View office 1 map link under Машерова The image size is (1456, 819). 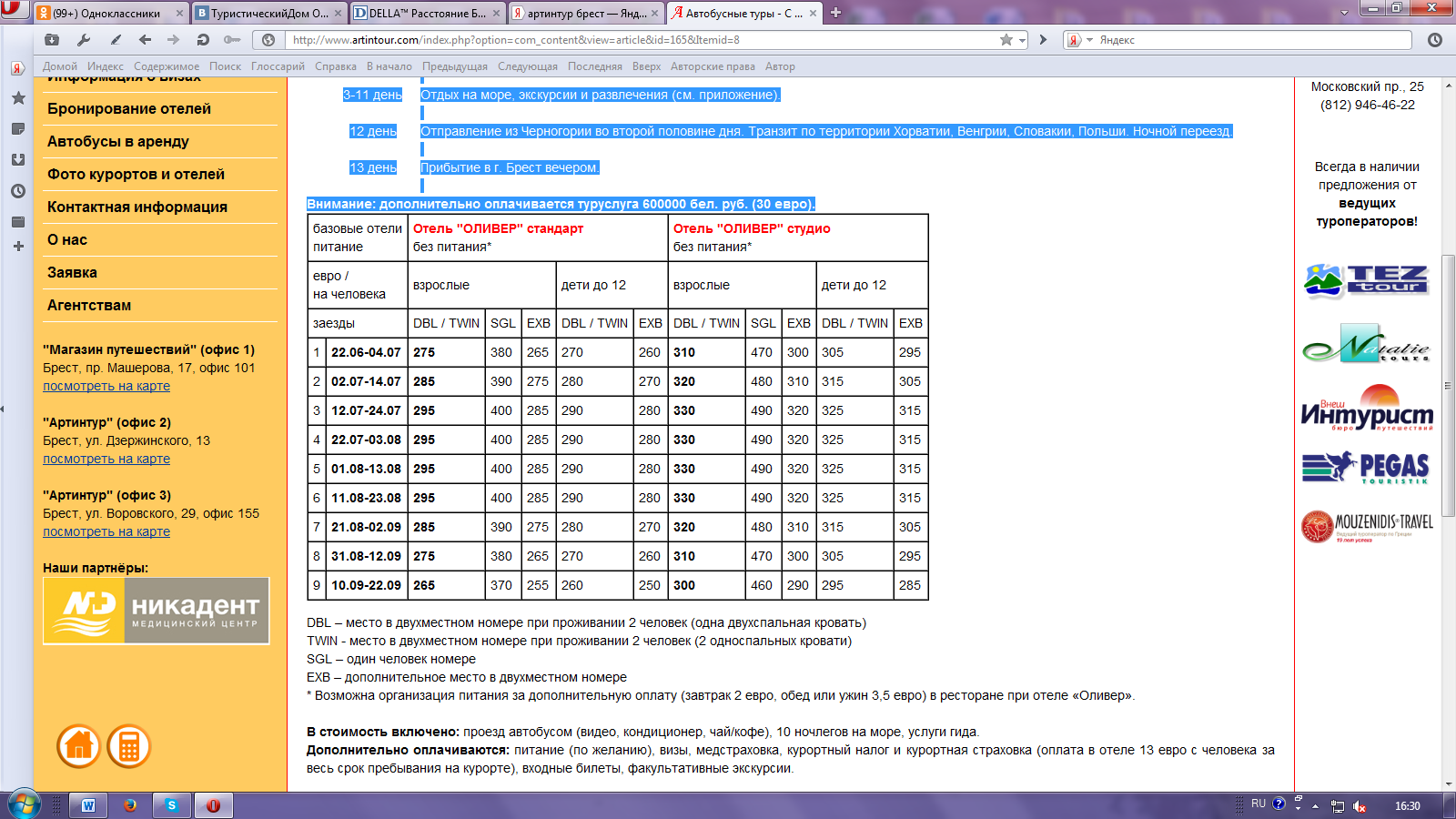coord(106,386)
